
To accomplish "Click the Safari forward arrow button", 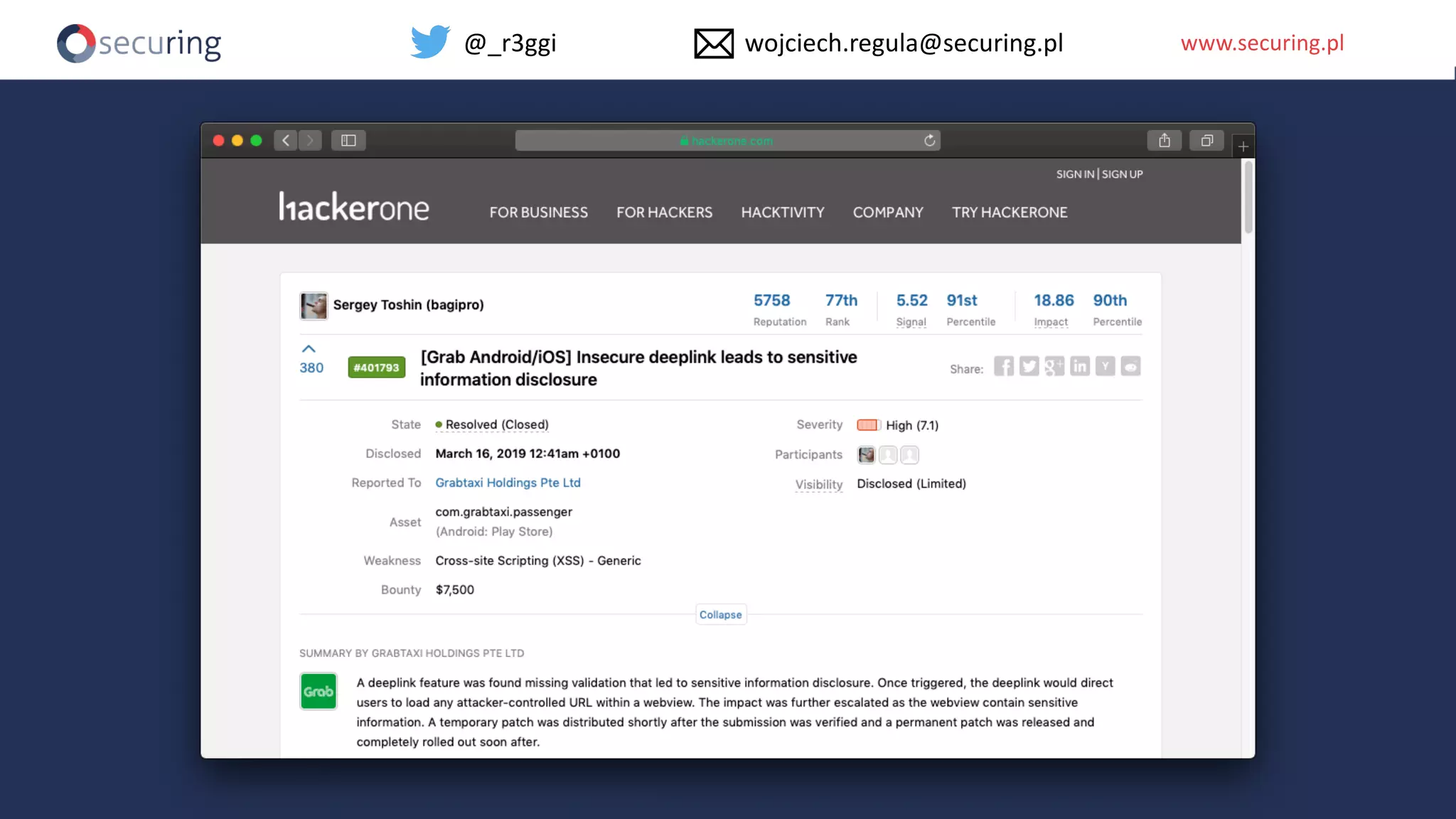I will coord(310,140).
